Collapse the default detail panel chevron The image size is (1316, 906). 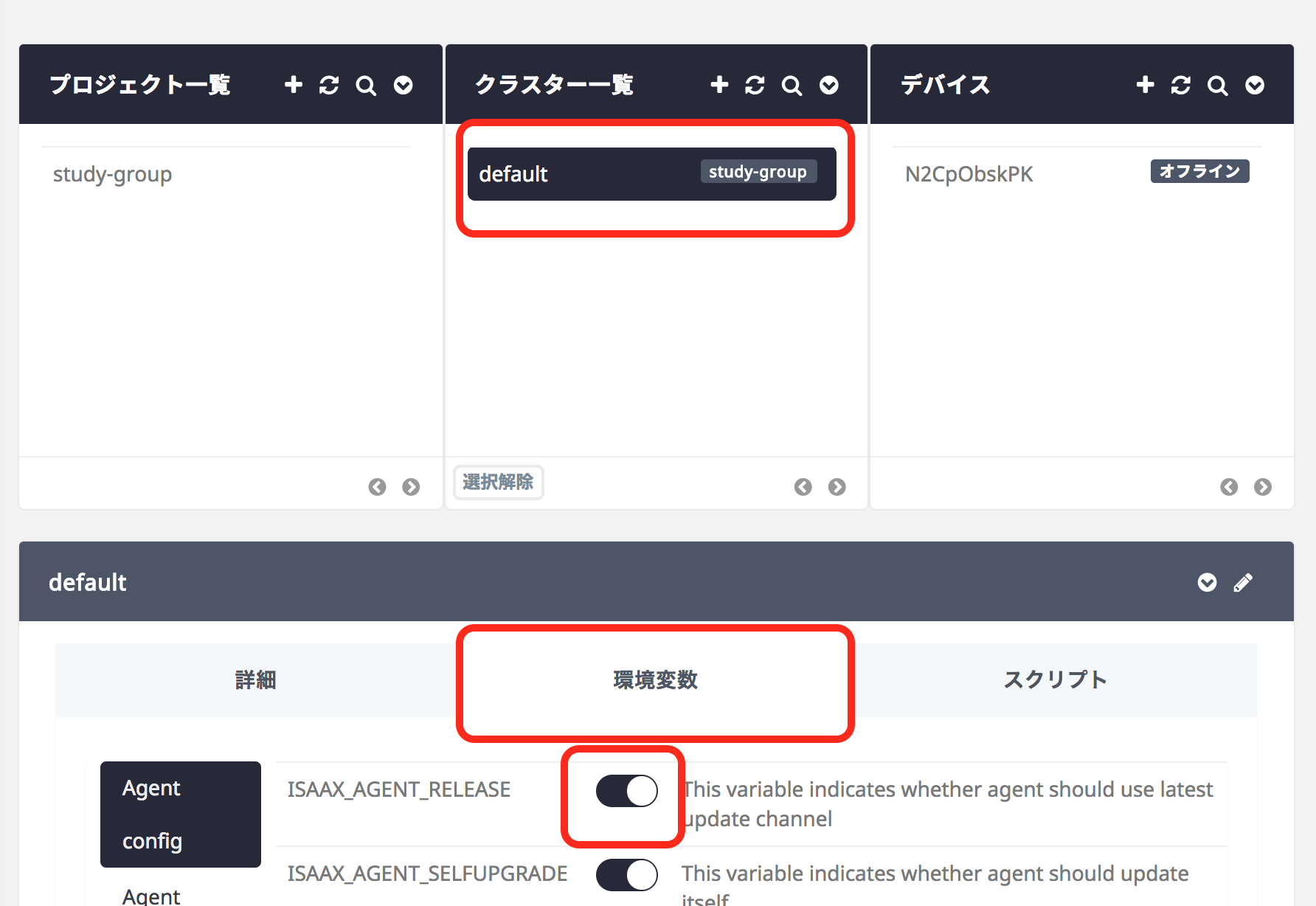[1207, 583]
